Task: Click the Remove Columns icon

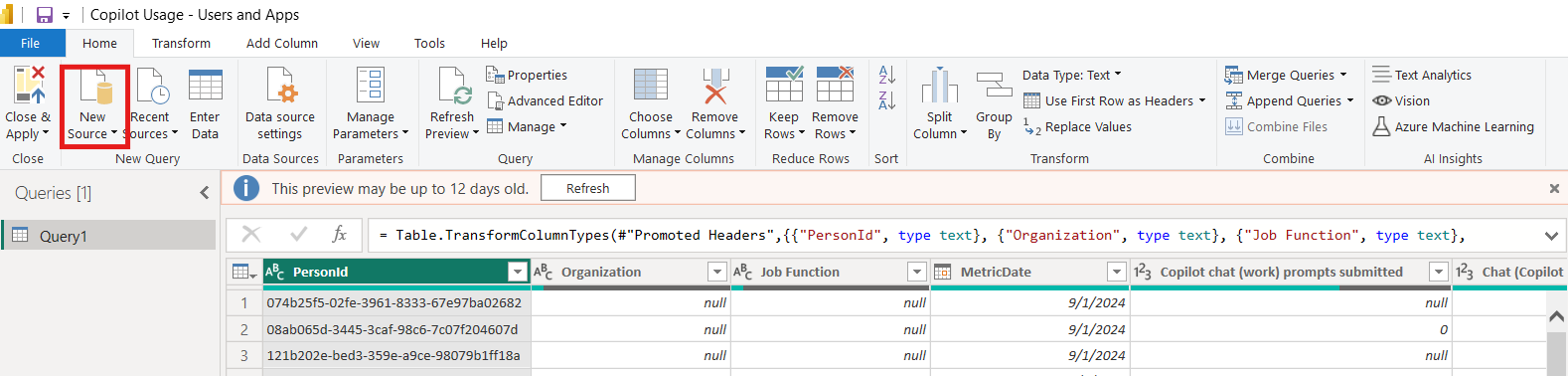Action: pyautogui.click(x=715, y=86)
